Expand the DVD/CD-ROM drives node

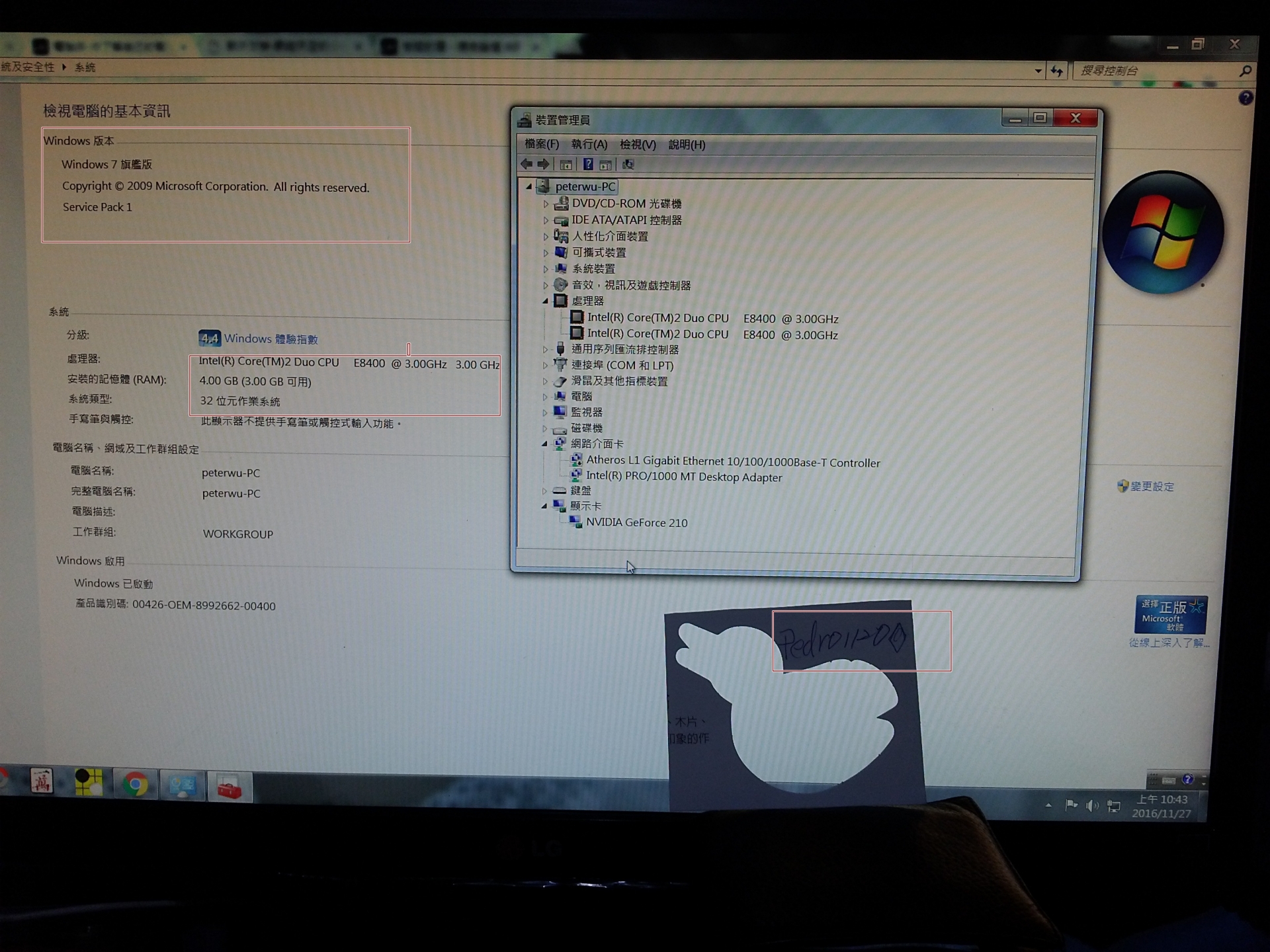pyautogui.click(x=546, y=204)
